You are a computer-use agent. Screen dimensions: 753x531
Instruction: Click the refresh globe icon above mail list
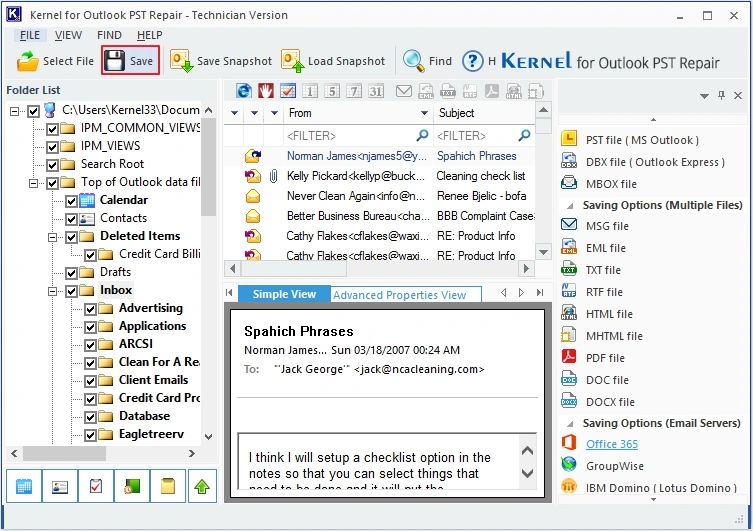[244, 90]
